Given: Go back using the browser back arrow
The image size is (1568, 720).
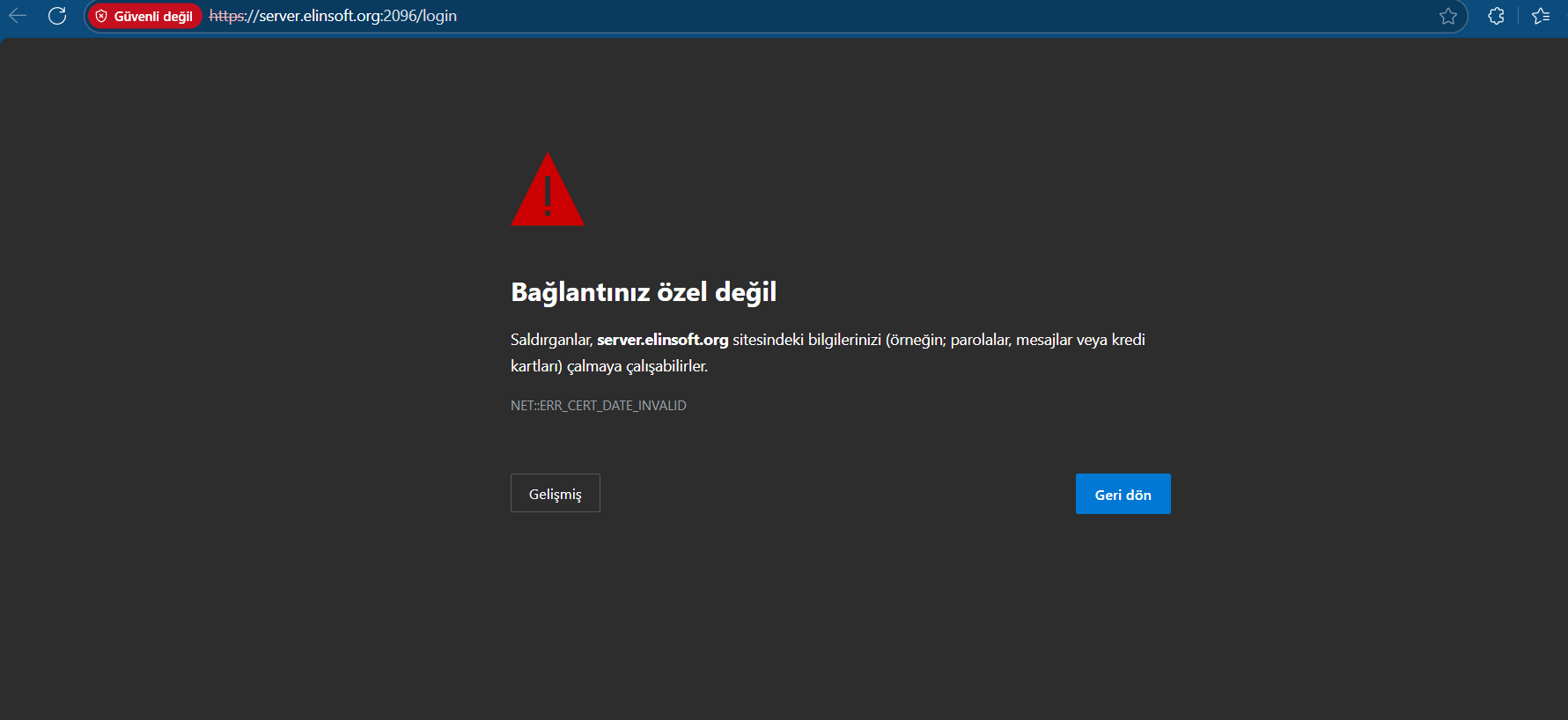Looking at the screenshot, I should [18, 16].
